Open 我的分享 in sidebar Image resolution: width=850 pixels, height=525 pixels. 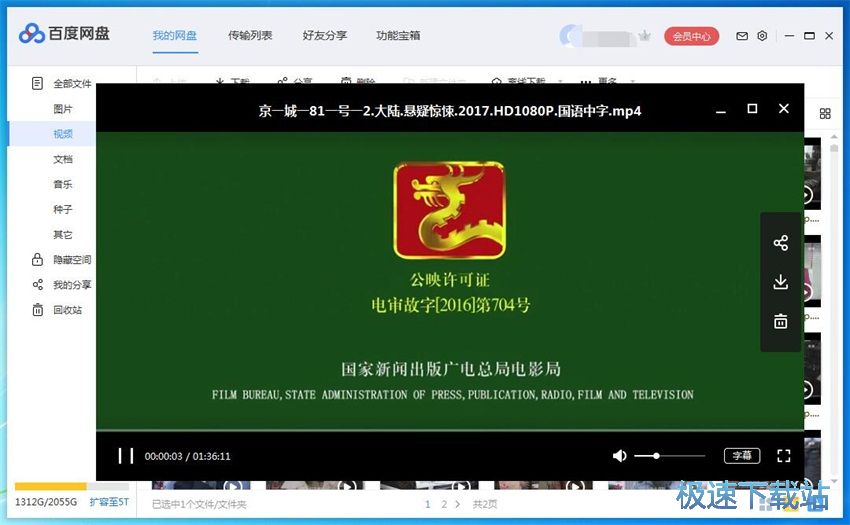(x=72, y=285)
